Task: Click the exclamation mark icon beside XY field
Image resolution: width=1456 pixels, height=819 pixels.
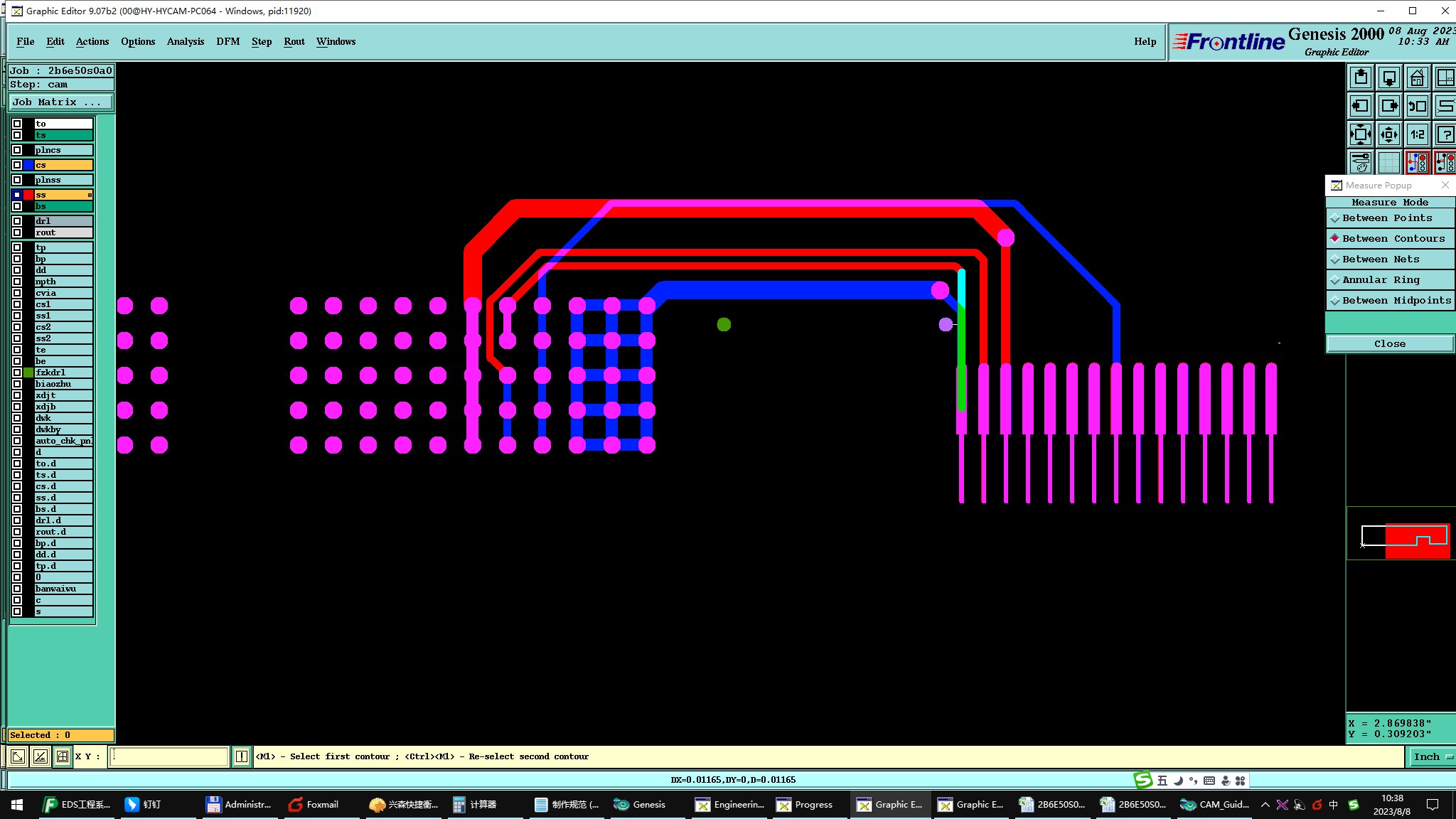Action: (x=242, y=756)
